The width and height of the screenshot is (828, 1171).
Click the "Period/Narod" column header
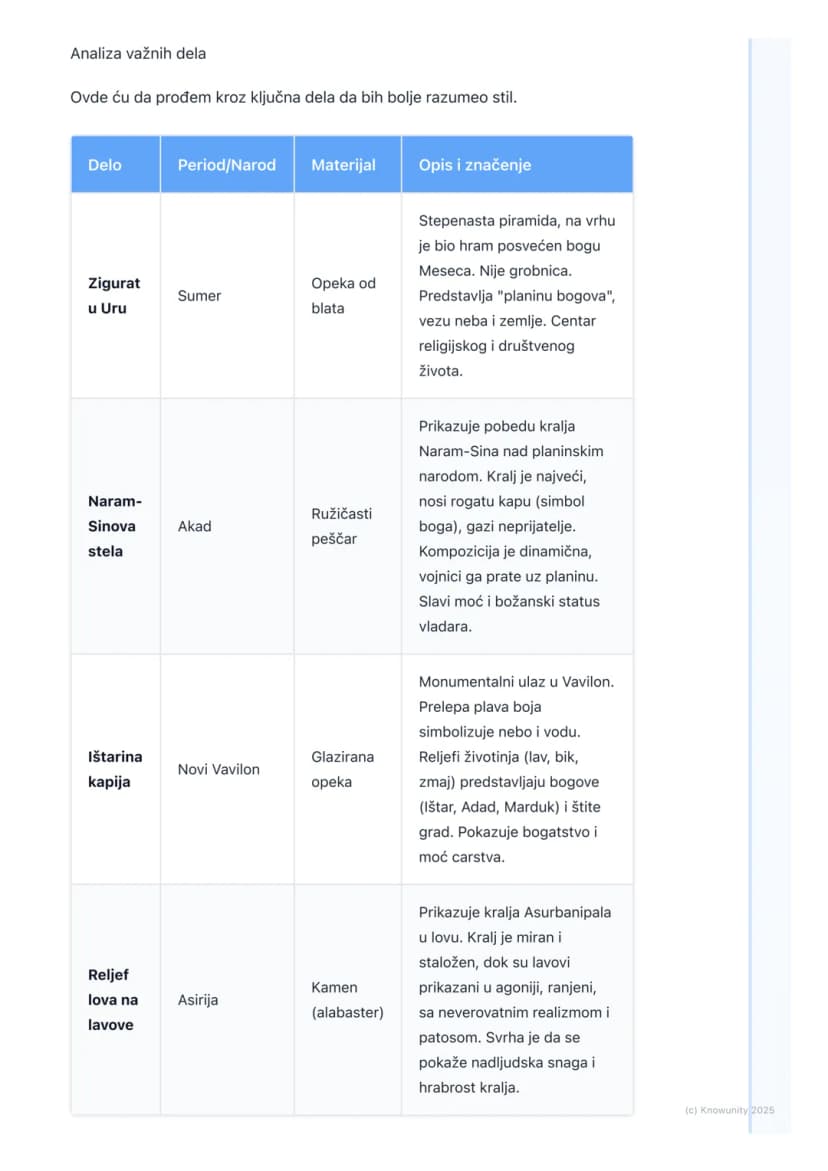click(x=227, y=164)
